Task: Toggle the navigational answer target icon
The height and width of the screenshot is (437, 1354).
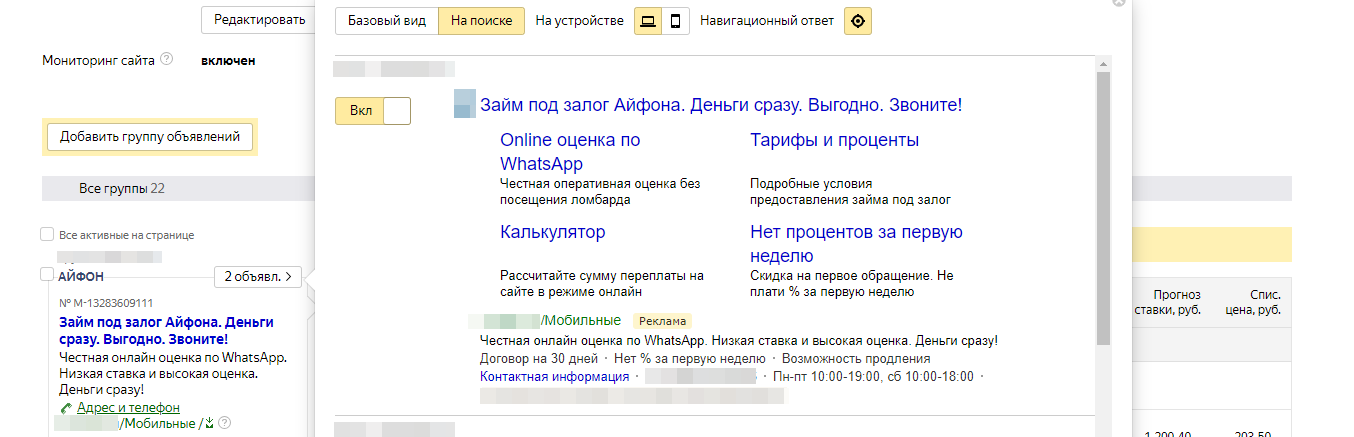Action: tap(858, 21)
